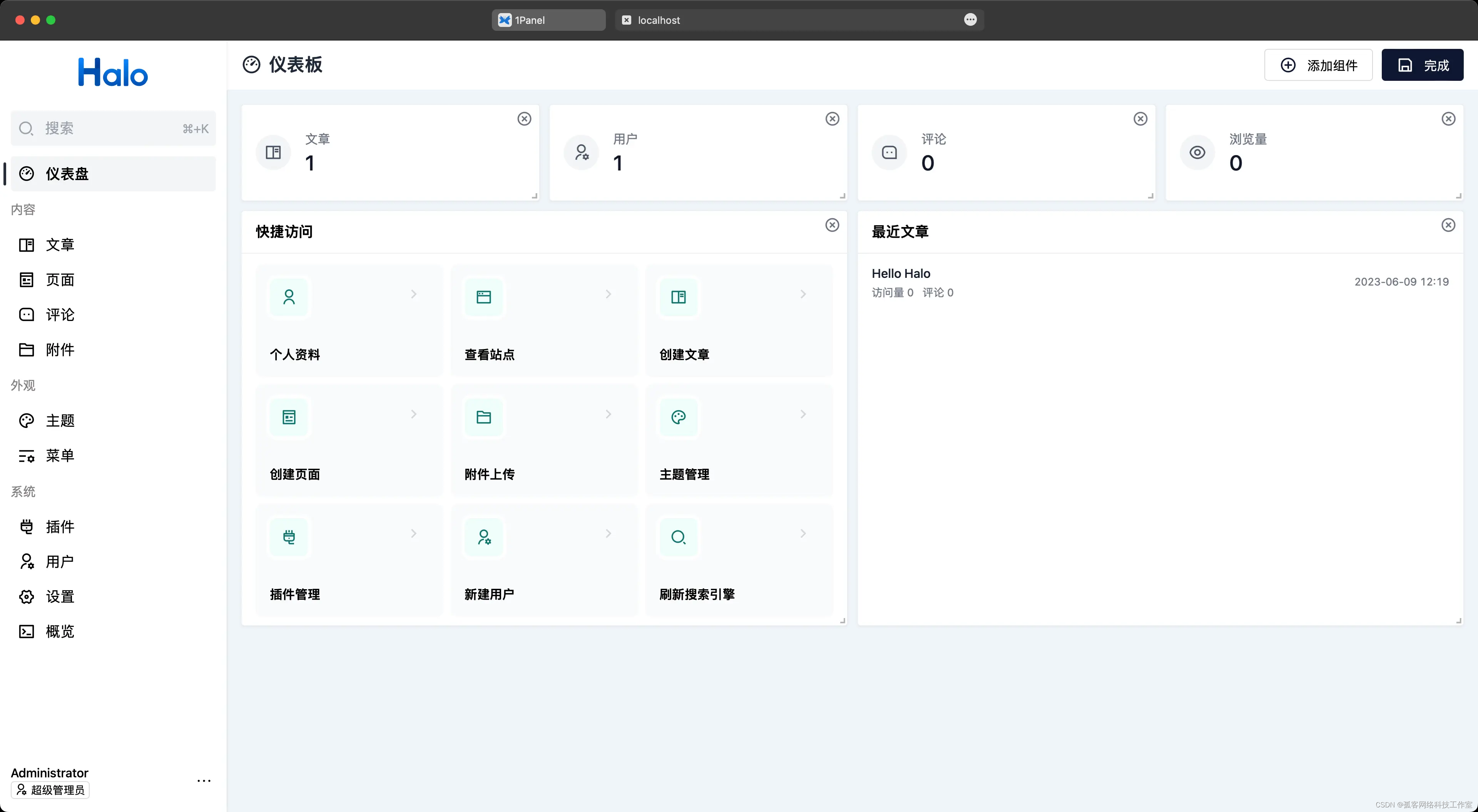Remove the 最近文章 recent posts widget

pyautogui.click(x=1448, y=225)
